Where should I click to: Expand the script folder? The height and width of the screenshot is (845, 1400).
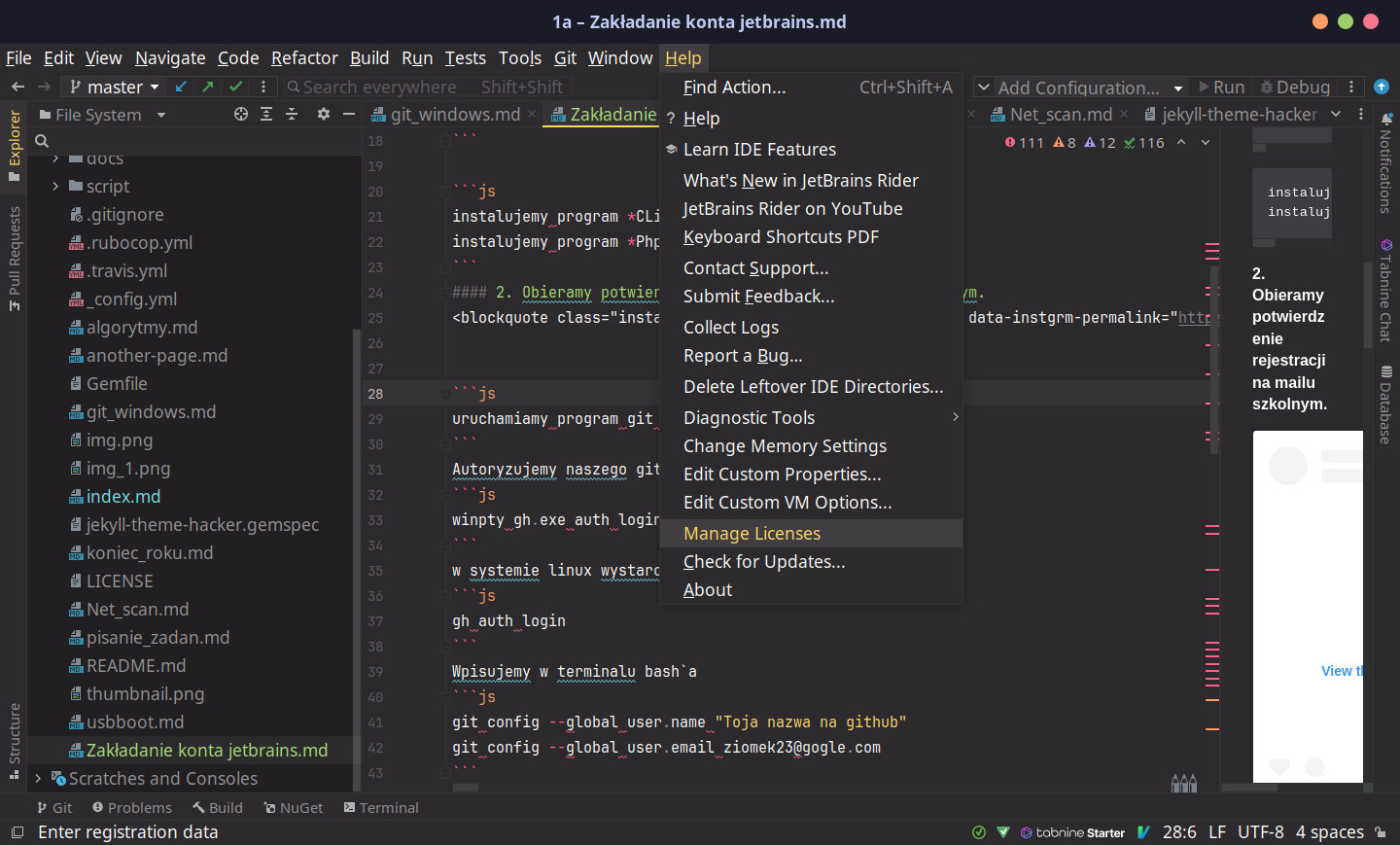54,186
